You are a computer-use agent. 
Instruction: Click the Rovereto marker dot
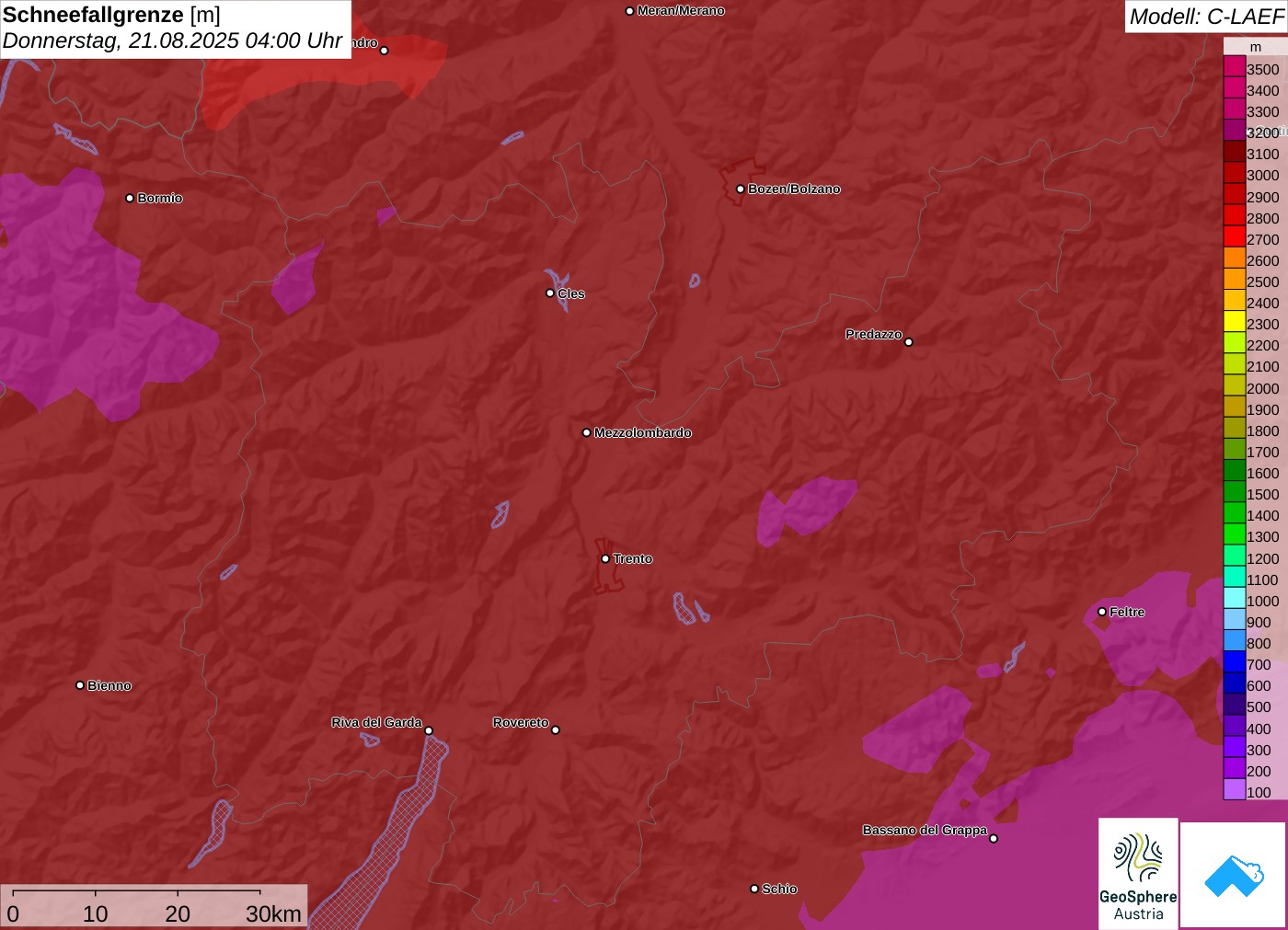(x=556, y=729)
